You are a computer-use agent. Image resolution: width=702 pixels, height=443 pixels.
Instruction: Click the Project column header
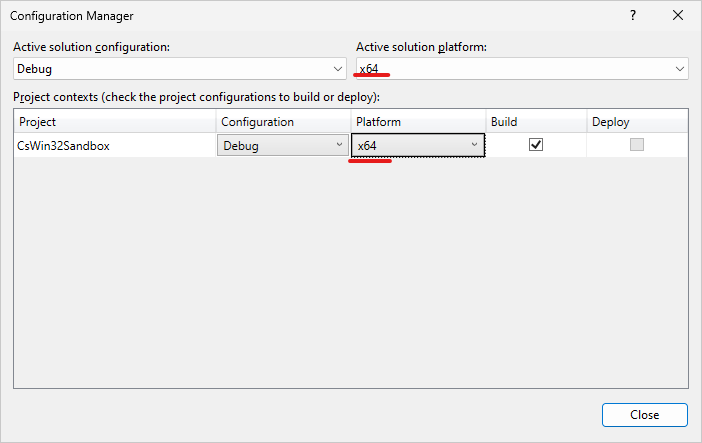click(116, 122)
